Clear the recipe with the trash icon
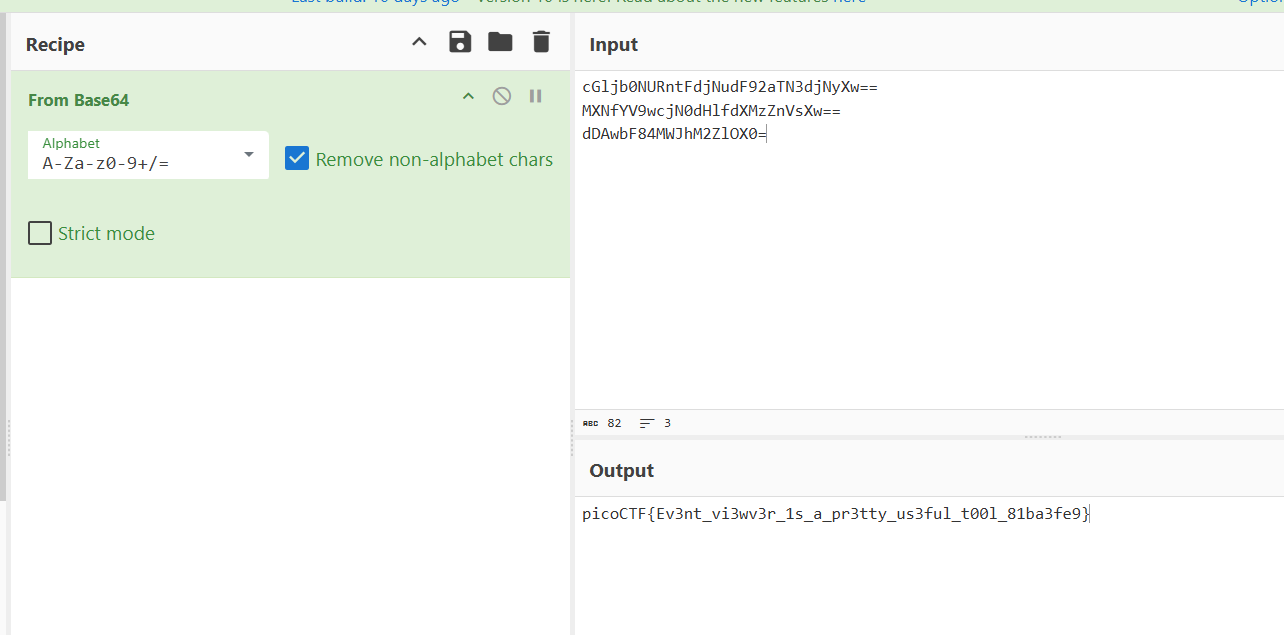This screenshot has height=635, width=1284. click(541, 42)
